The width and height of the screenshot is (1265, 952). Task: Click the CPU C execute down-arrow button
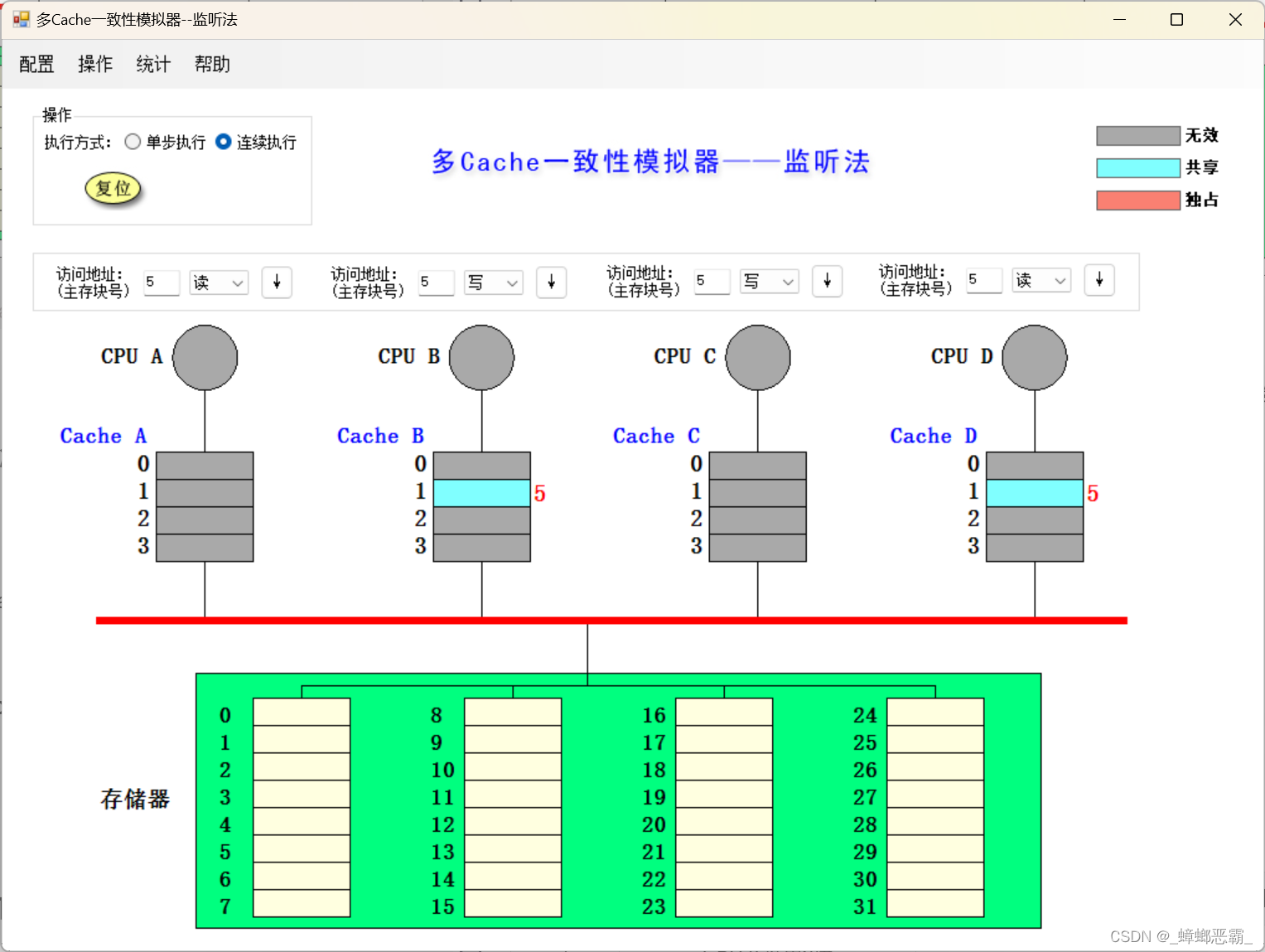click(827, 281)
